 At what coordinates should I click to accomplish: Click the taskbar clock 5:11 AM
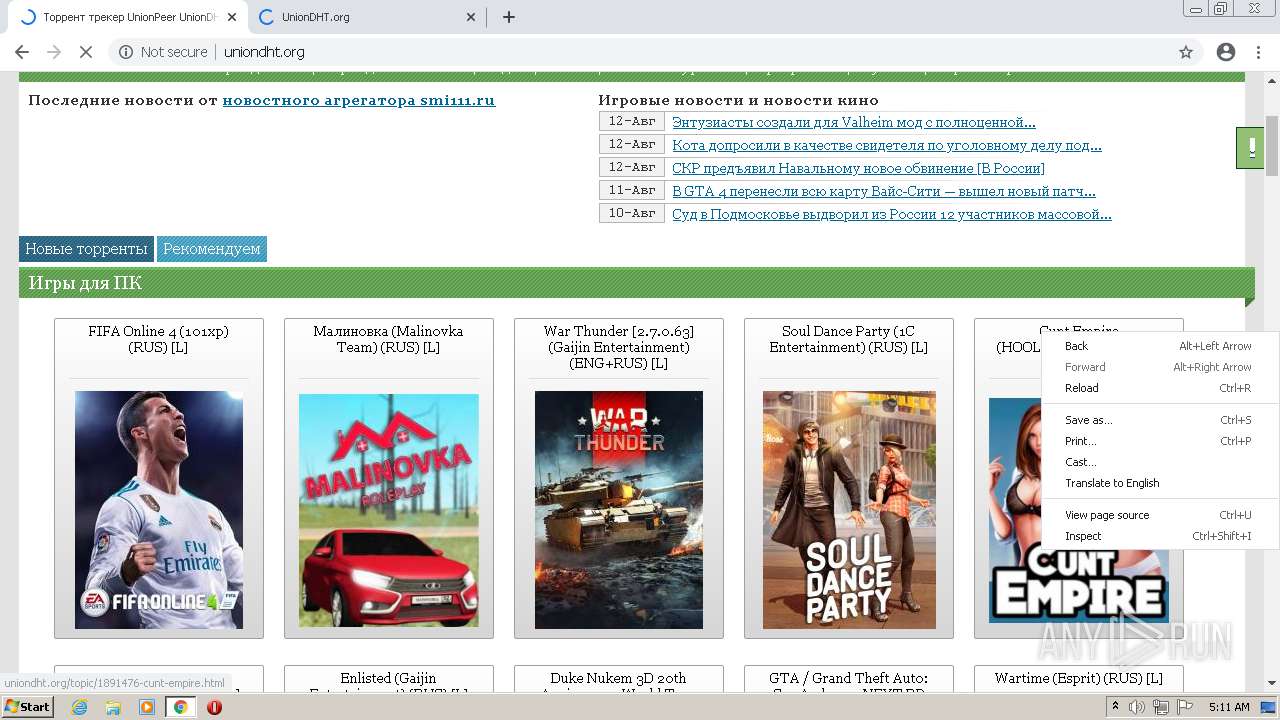[x=1229, y=707]
